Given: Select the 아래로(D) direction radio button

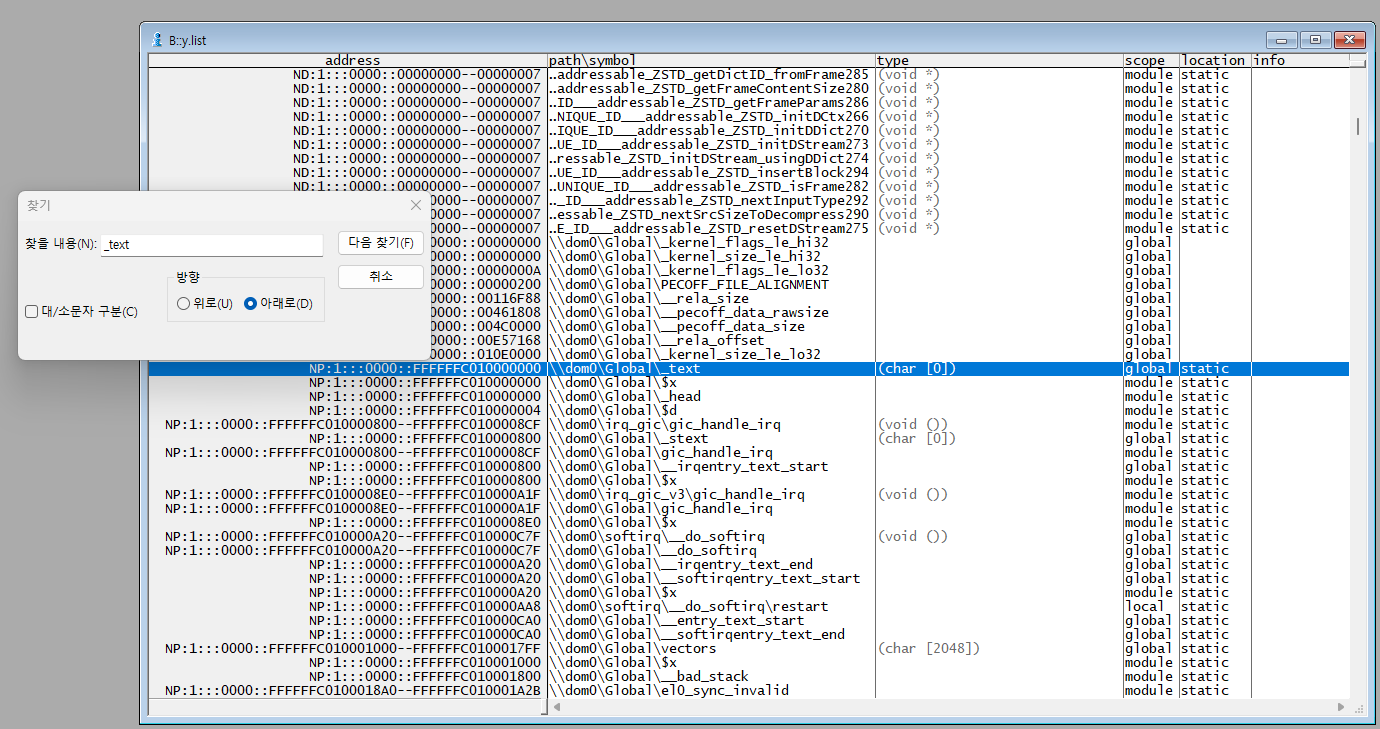Looking at the screenshot, I should 250,304.
